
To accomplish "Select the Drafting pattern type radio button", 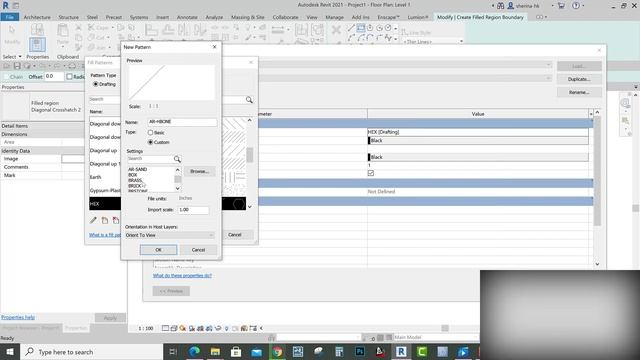I will click(96, 84).
